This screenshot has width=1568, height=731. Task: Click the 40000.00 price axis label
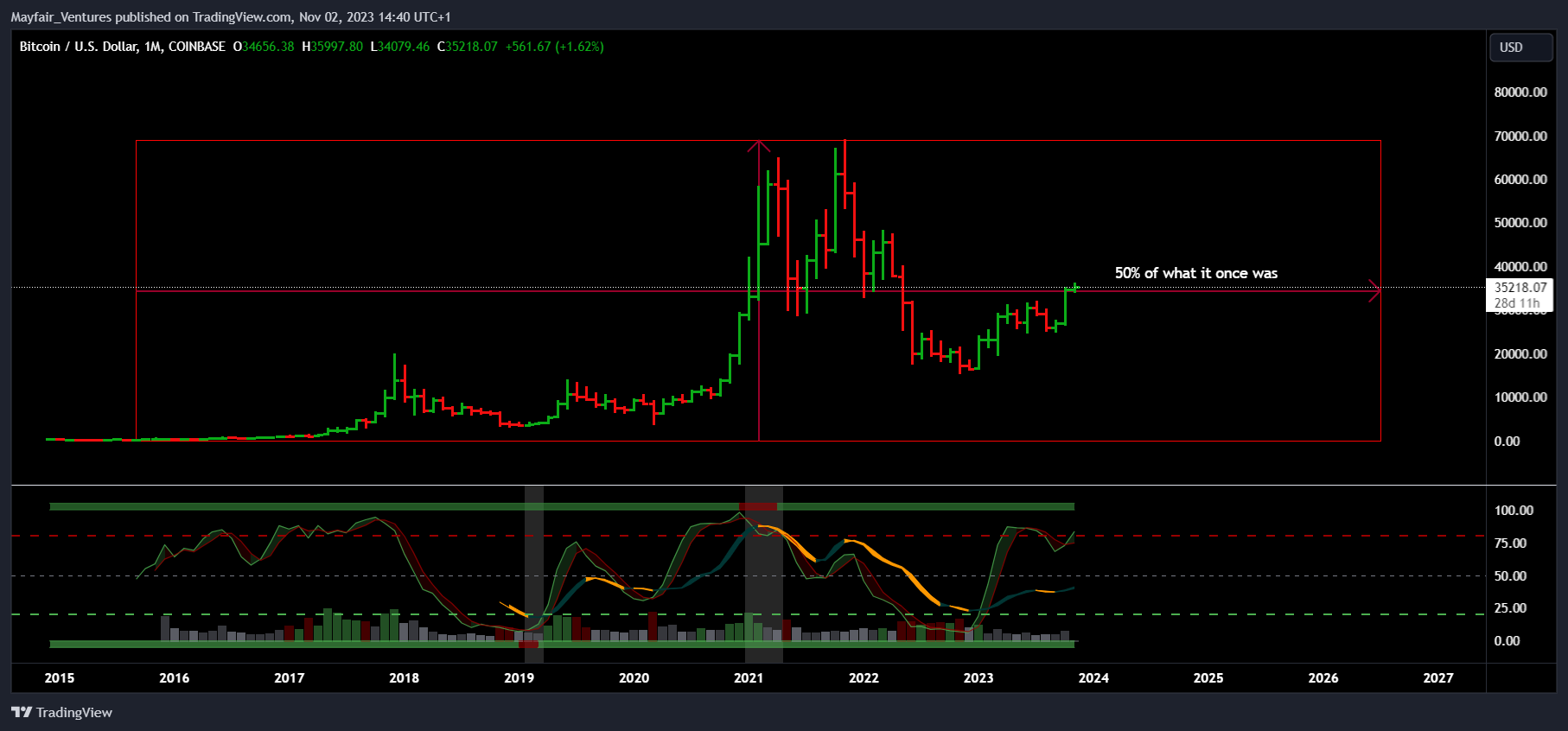(x=1520, y=267)
